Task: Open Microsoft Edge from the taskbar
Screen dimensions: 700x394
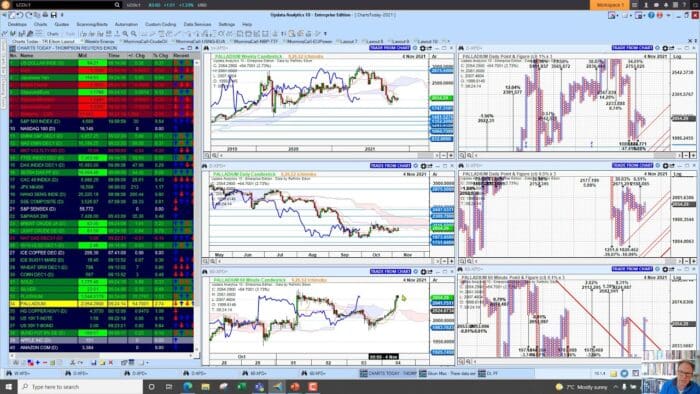Action: pos(188,386)
